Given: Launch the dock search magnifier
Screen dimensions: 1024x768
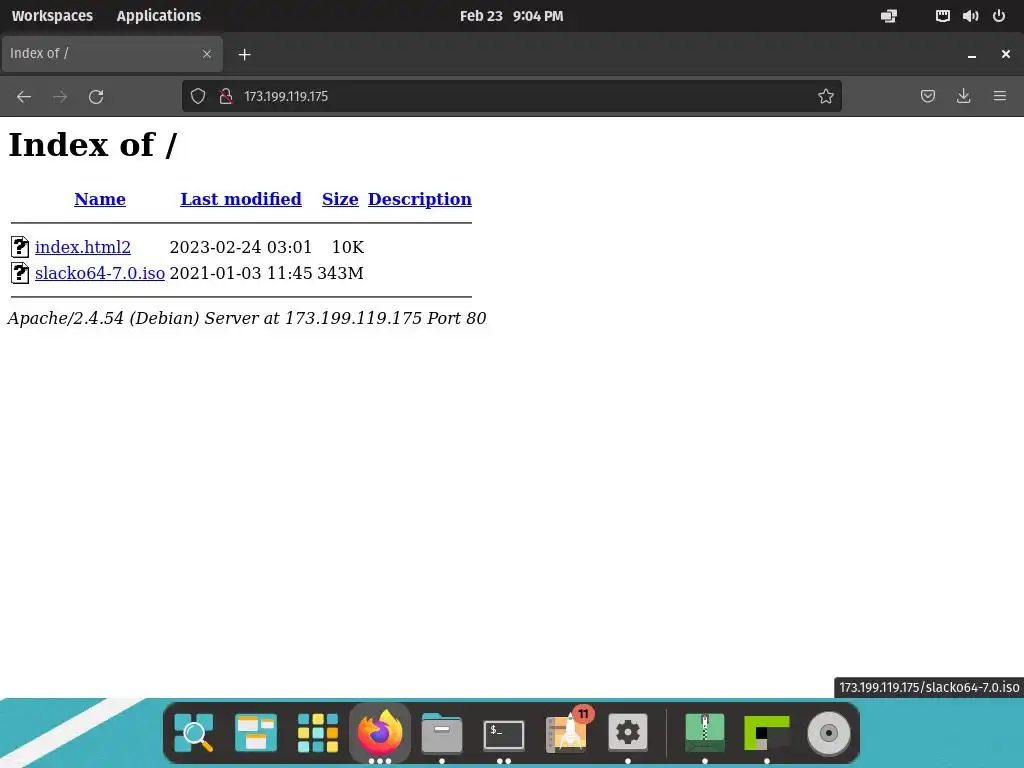Looking at the screenshot, I should 194,733.
